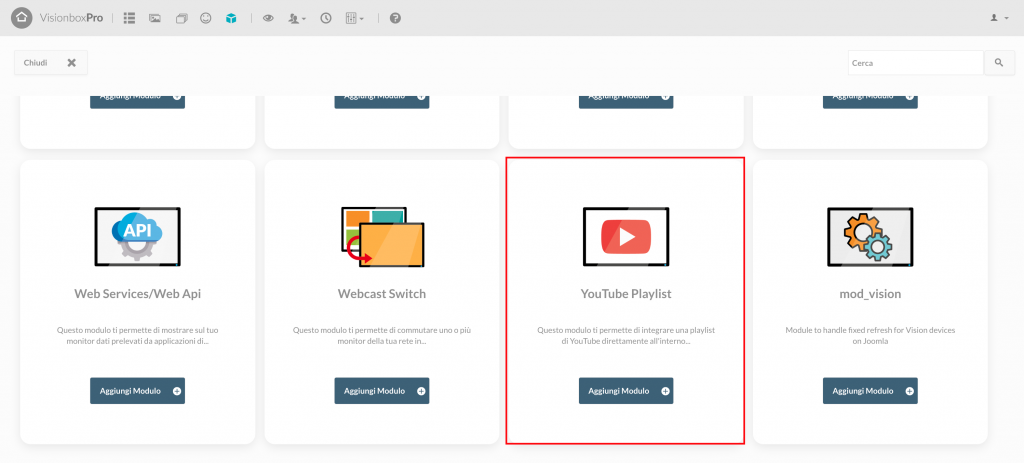Image resolution: width=1024 pixels, height=463 pixels.
Task: Click the YouTube play button thumbnail
Action: [626, 236]
